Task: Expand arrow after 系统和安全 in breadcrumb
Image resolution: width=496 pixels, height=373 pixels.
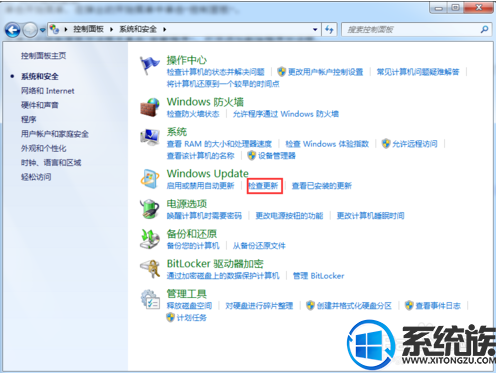Action: 165,30
